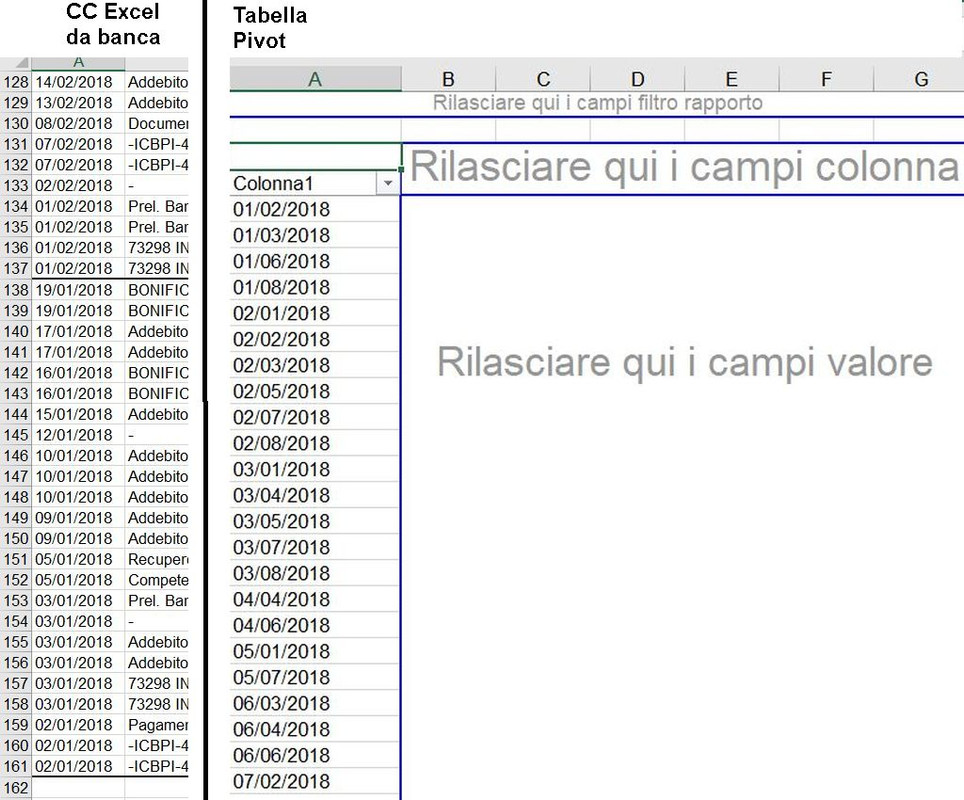
Task: Click date cell 08/02/2018 in the bank sheet
Action: coord(78,124)
